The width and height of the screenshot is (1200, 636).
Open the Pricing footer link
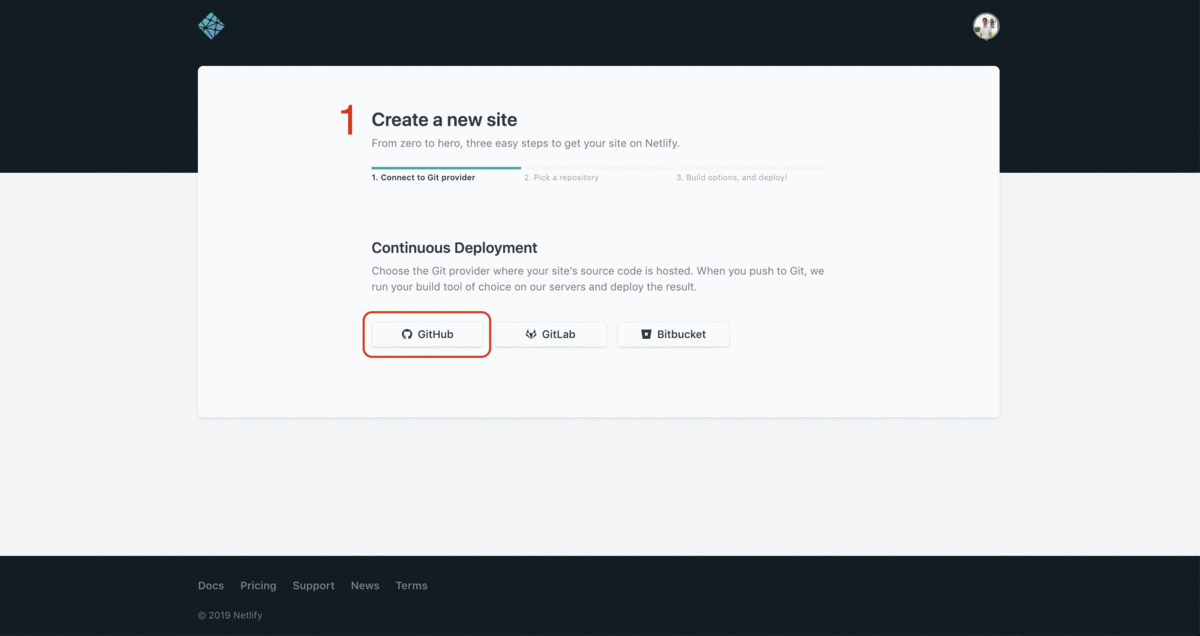258,586
